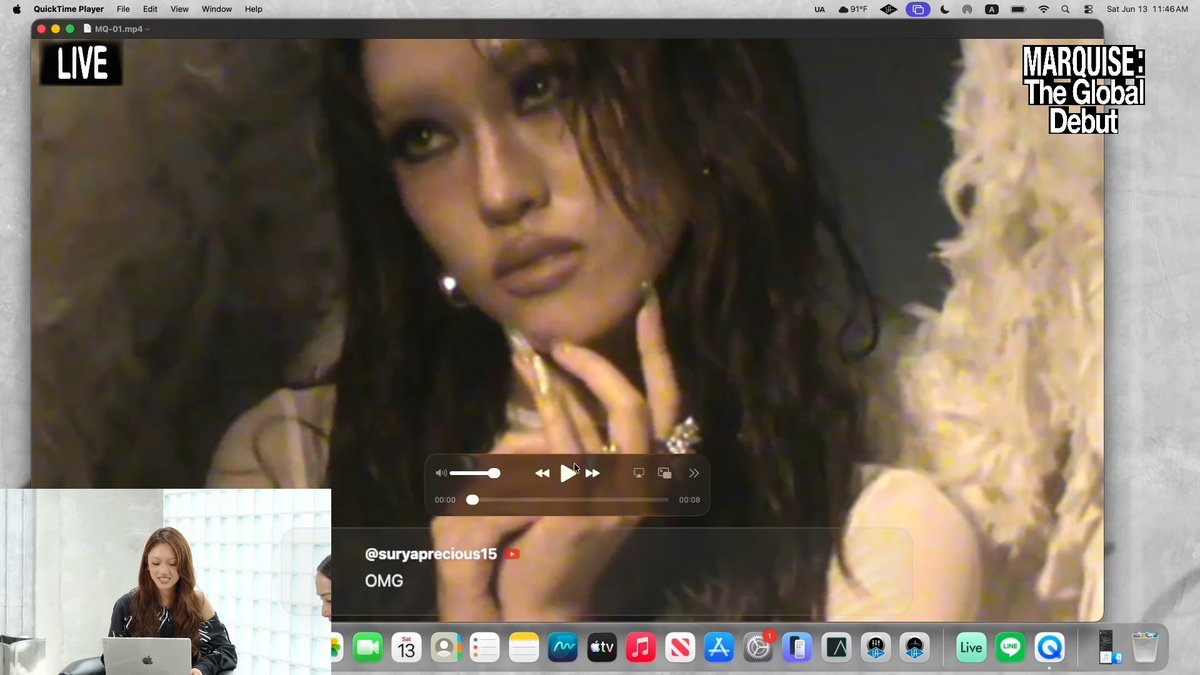Open the View menu
The image size is (1200, 675).
tap(179, 9)
